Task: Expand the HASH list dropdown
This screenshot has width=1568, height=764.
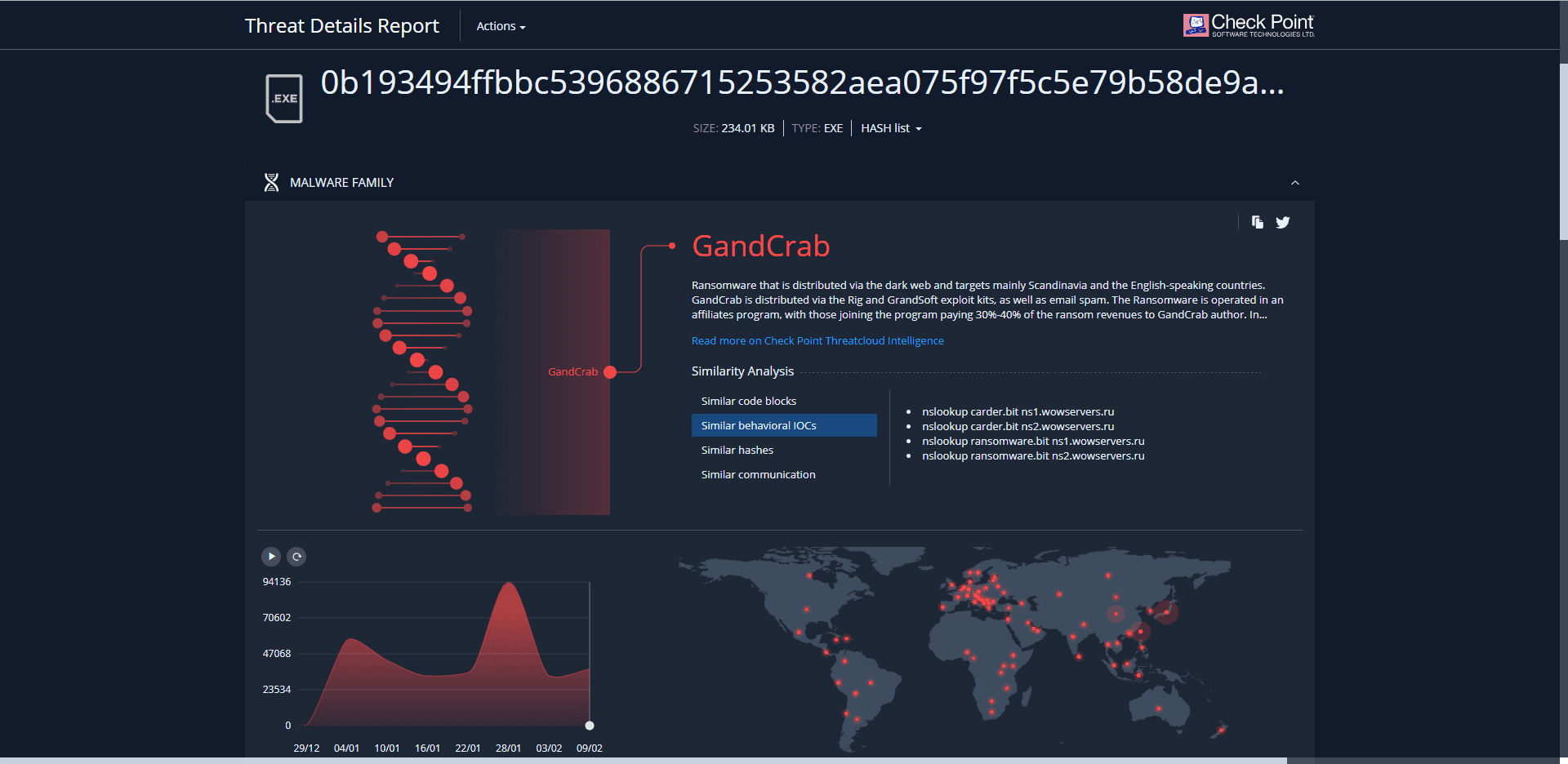Action: click(891, 128)
